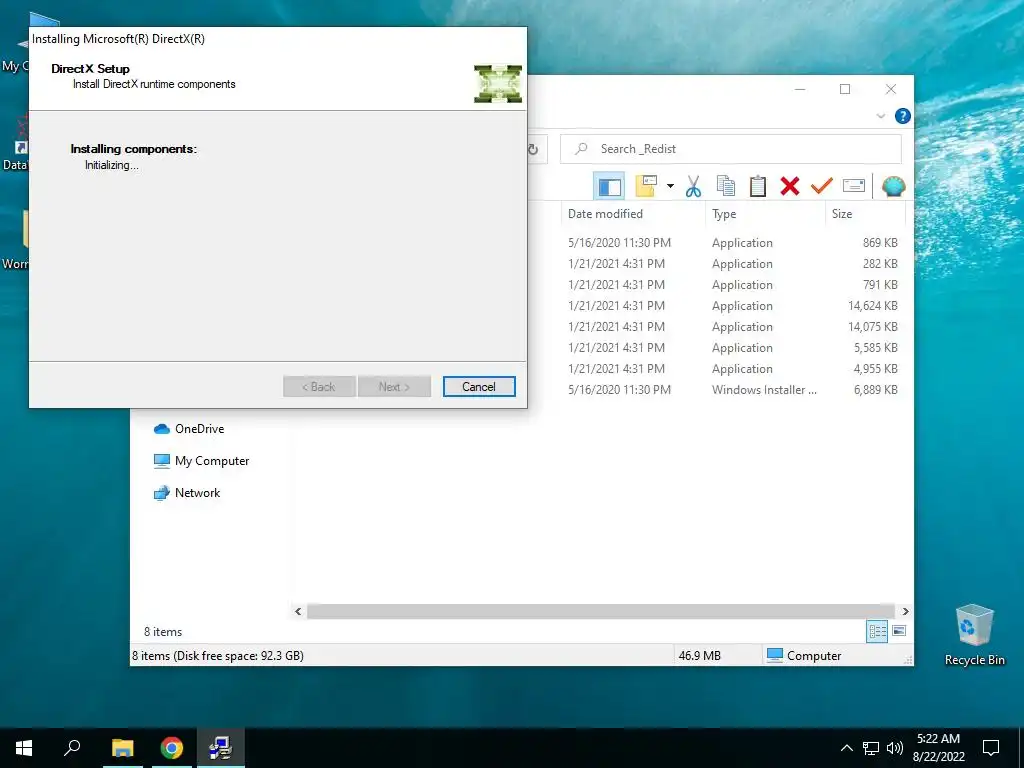Select the 5,585 KB Application file row
This screenshot has height=768, width=1024.
(x=733, y=347)
